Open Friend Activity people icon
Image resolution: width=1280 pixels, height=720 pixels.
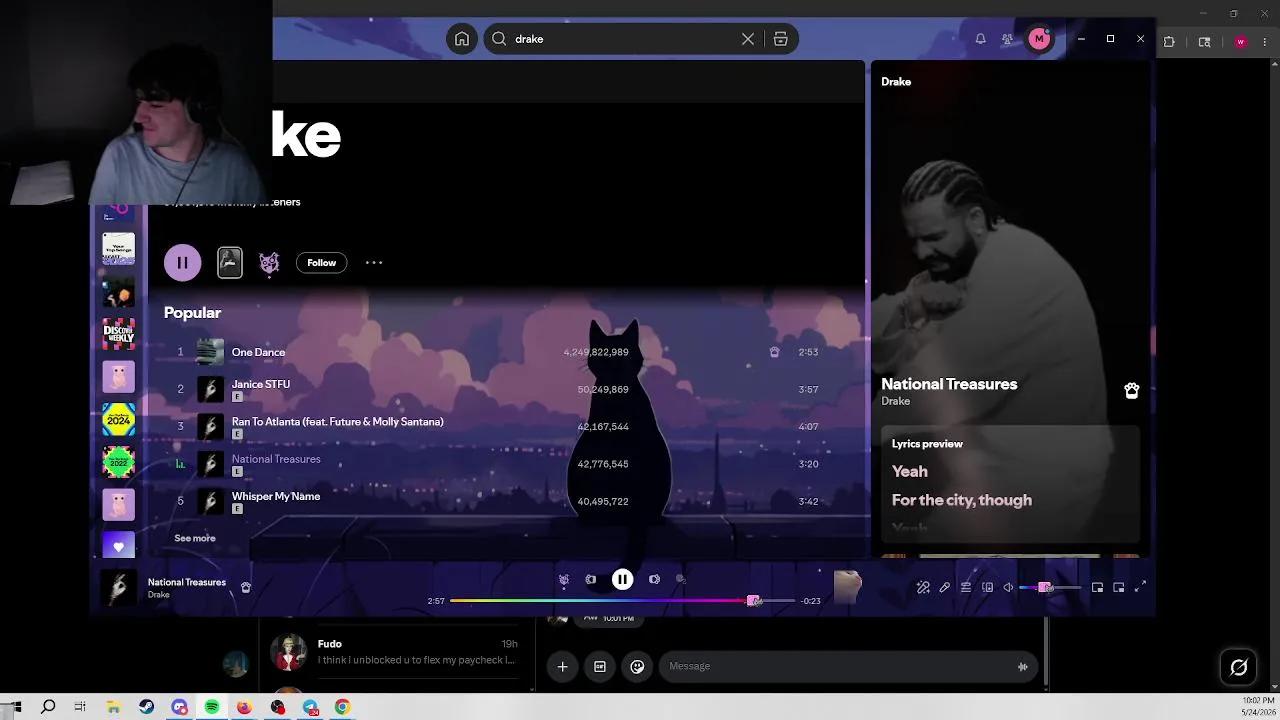1007,39
